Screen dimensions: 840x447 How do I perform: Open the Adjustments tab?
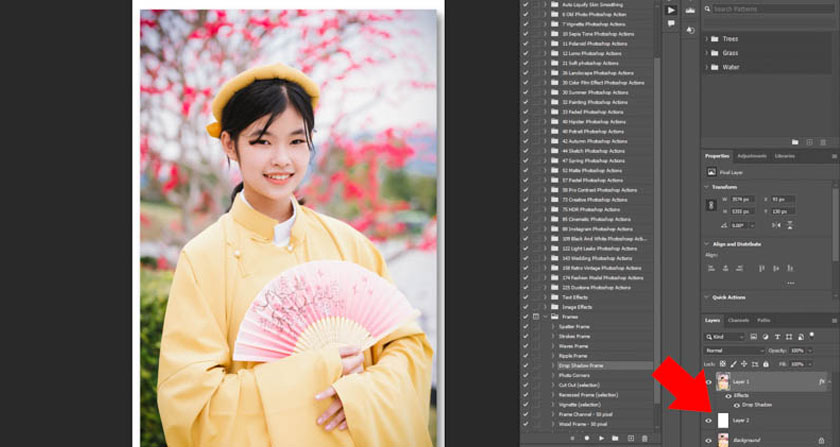pyautogui.click(x=751, y=156)
